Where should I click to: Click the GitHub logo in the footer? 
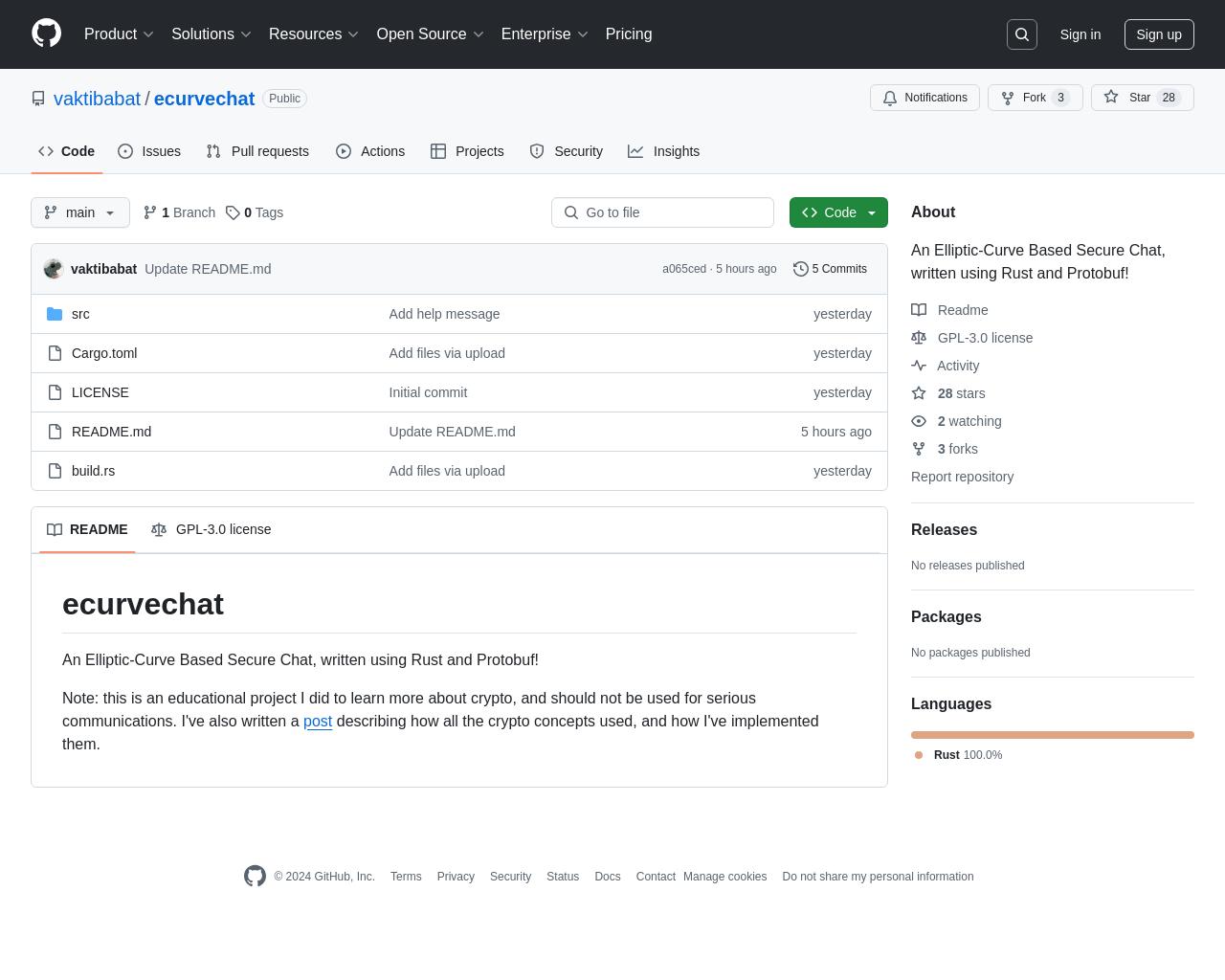coord(255,876)
